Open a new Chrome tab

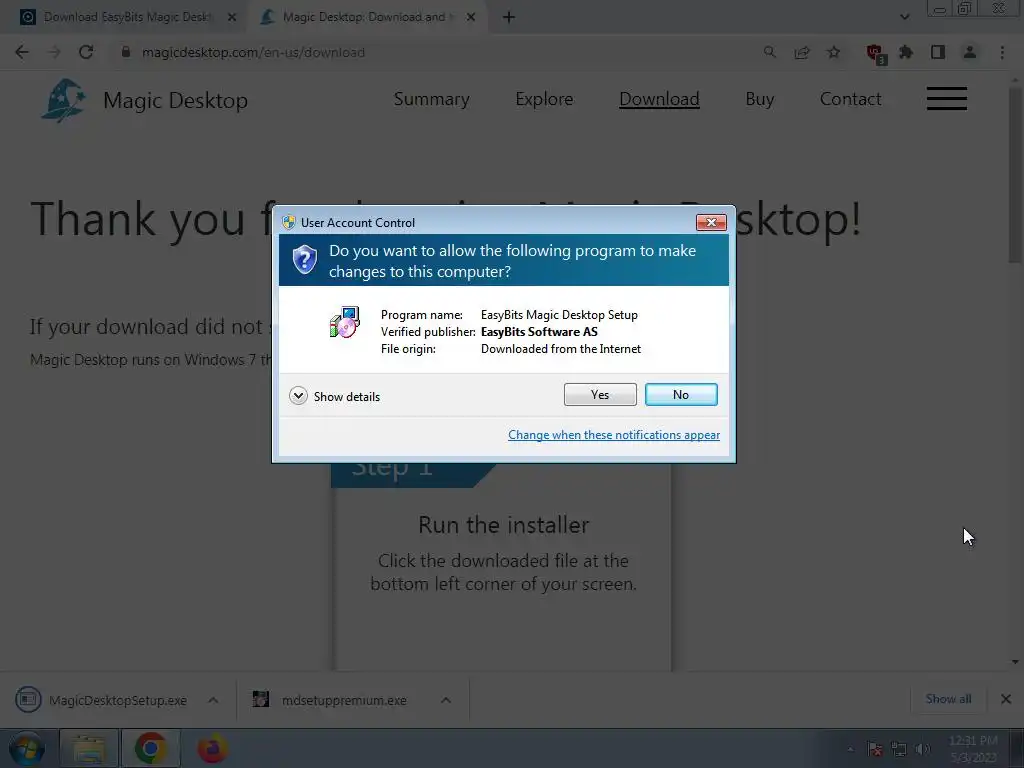(x=509, y=17)
